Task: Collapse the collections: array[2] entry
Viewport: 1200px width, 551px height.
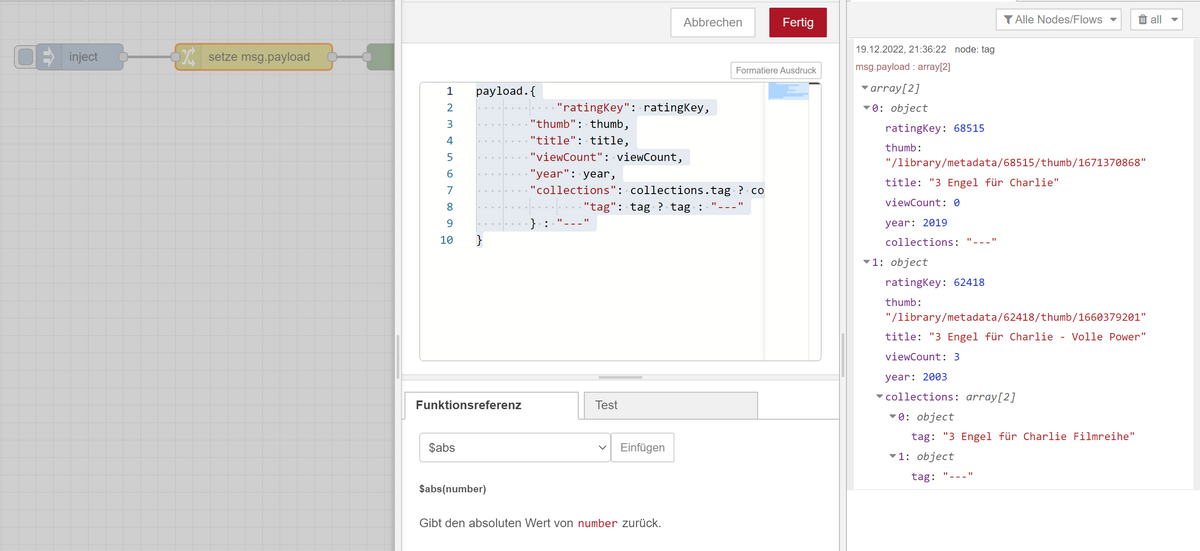Action: pyautogui.click(x=878, y=397)
